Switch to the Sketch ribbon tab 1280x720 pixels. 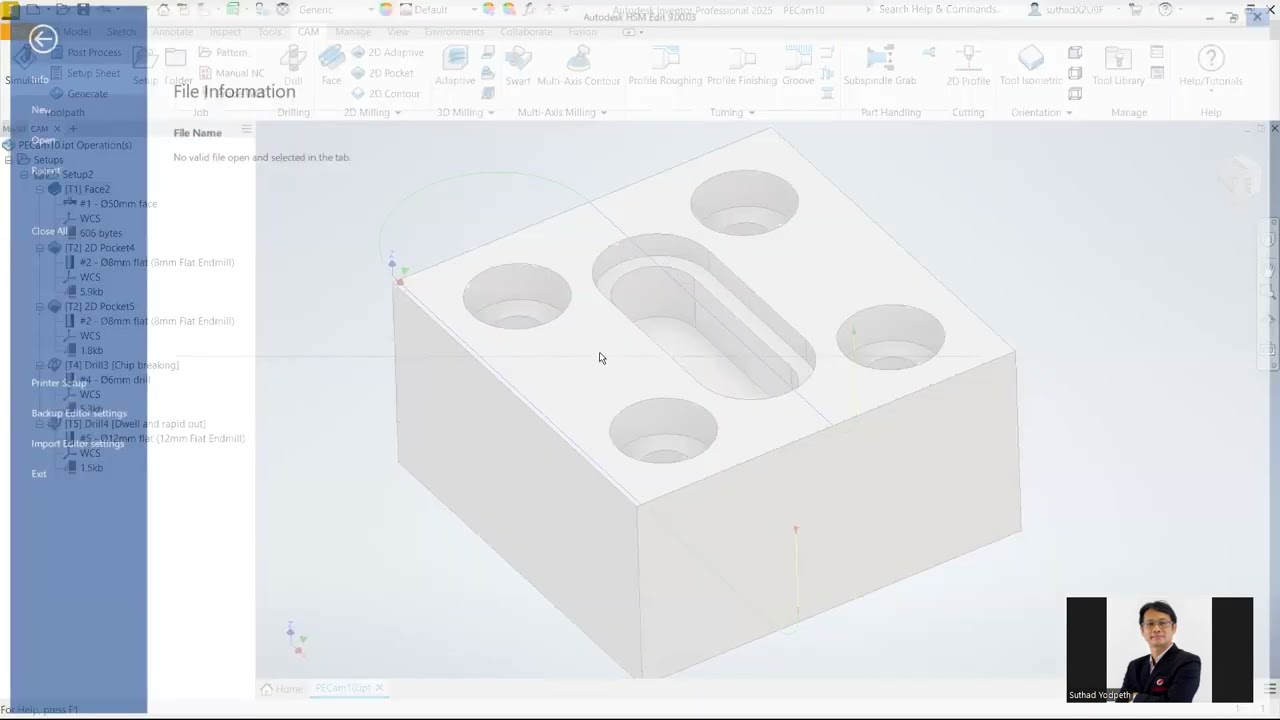pos(121,32)
